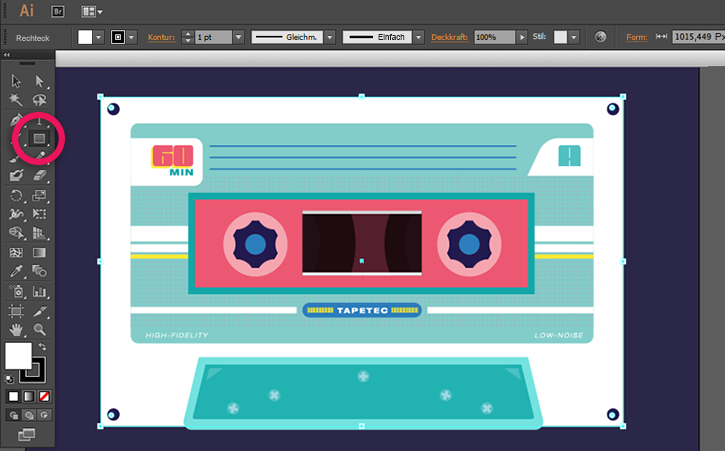
Task: Click the large white Fill box in tools panel
Action: pyautogui.click(x=18, y=356)
